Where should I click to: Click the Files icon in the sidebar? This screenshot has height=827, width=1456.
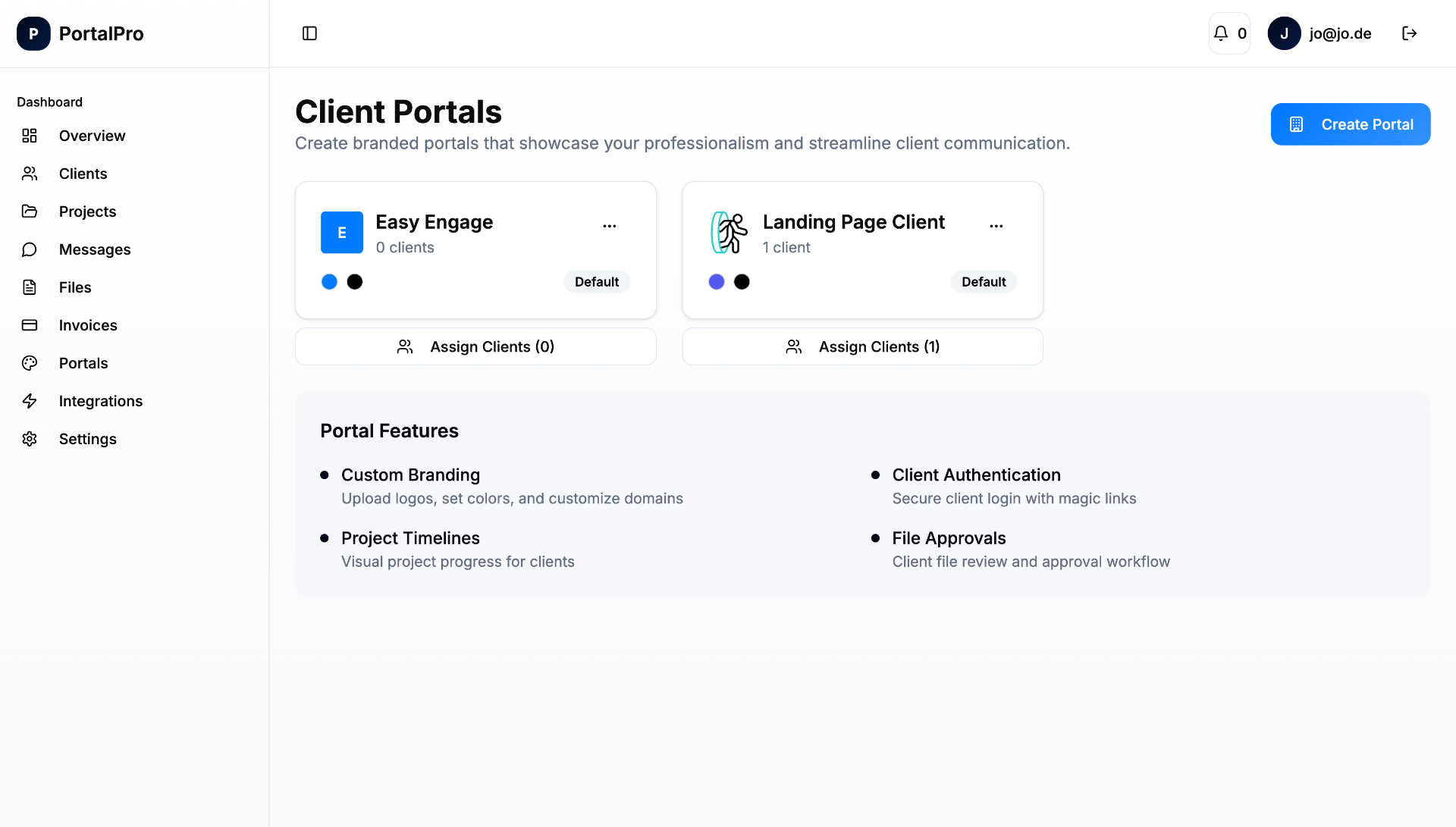pyautogui.click(x=30, y=287)
